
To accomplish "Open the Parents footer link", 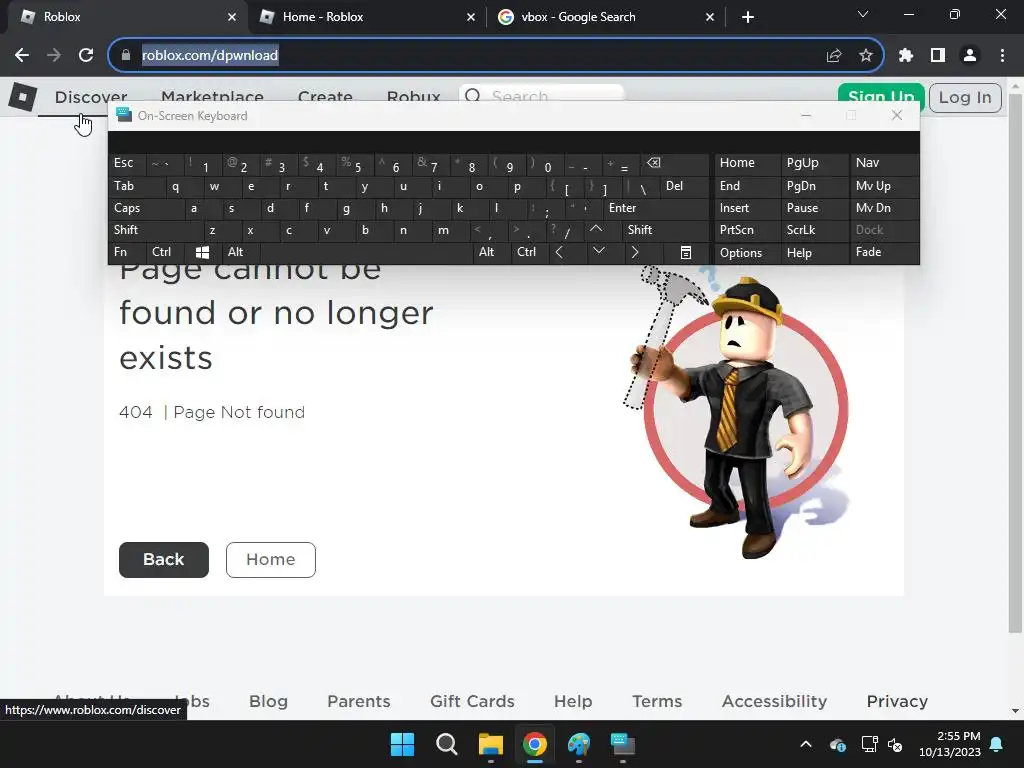I will pos(359,701).
